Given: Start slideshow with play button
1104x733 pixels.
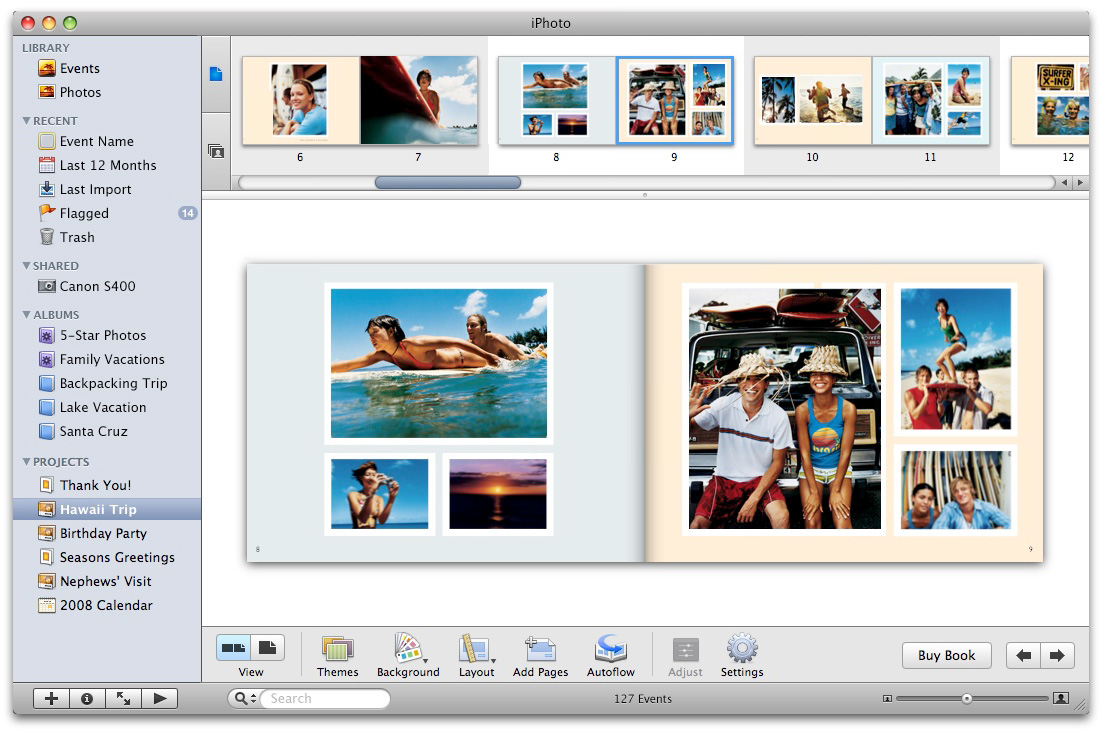Looking at the screenshot, I should click(159, 699).
